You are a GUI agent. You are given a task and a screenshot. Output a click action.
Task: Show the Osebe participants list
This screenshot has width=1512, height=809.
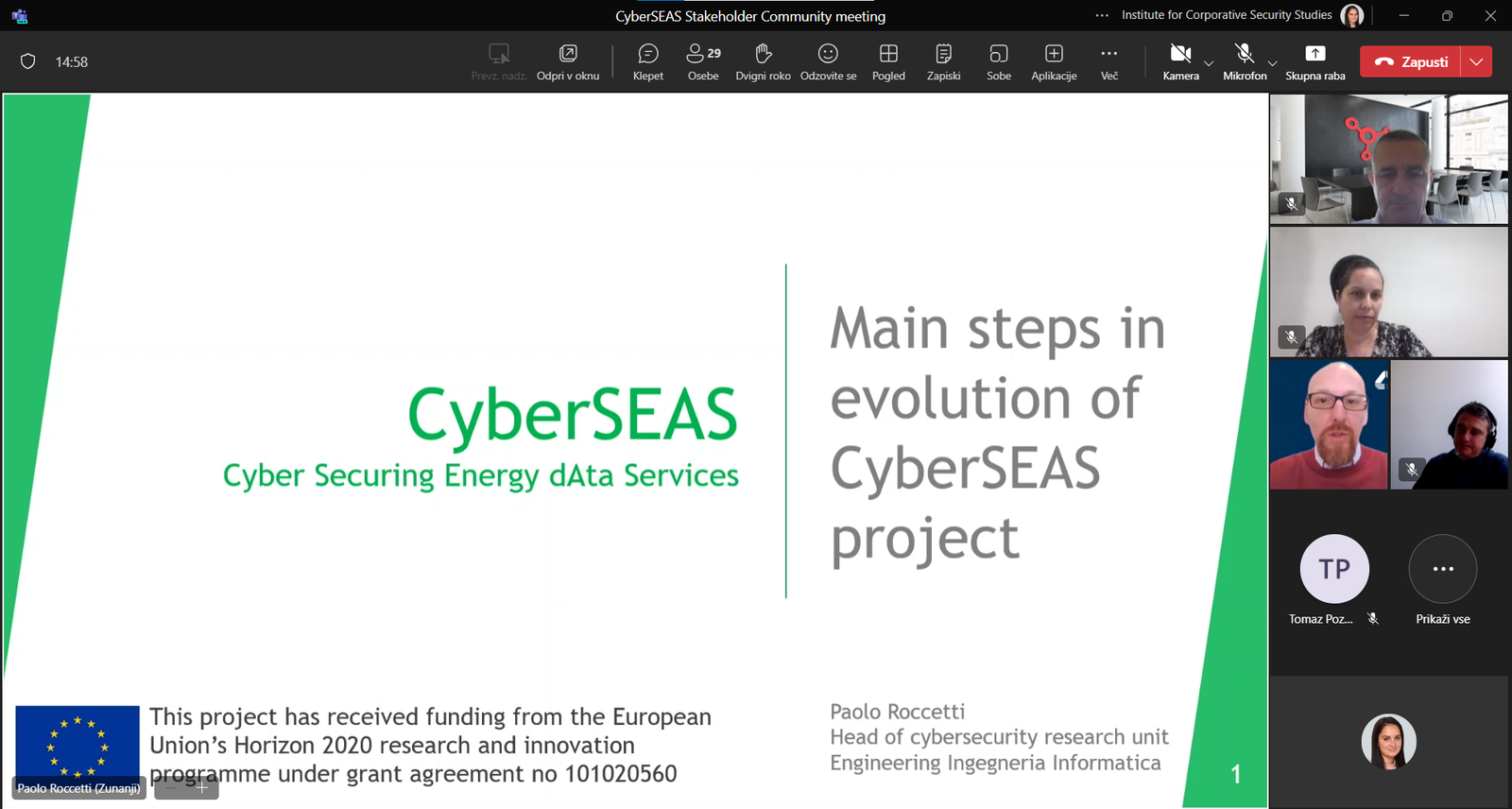[703, 61]
